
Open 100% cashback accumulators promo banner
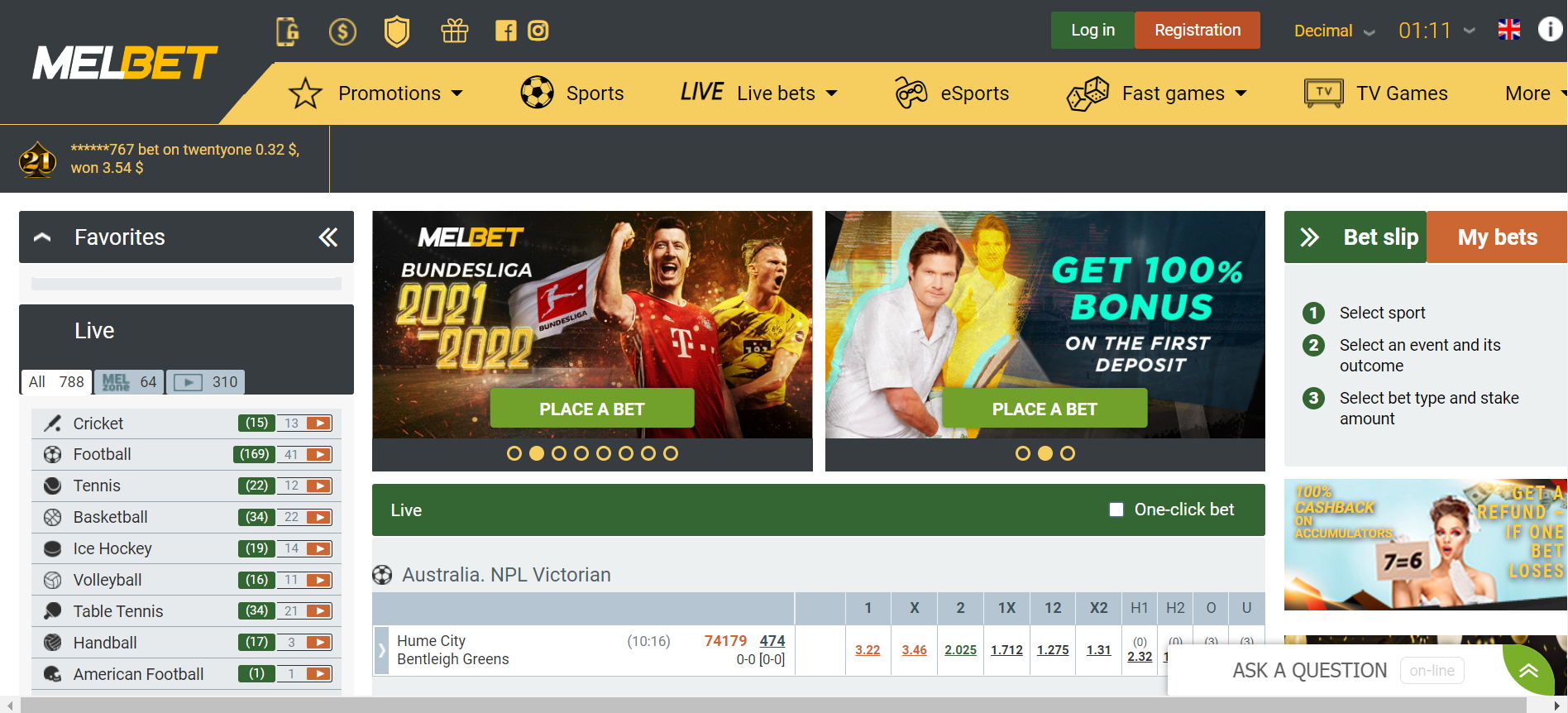click(1425, 544)
